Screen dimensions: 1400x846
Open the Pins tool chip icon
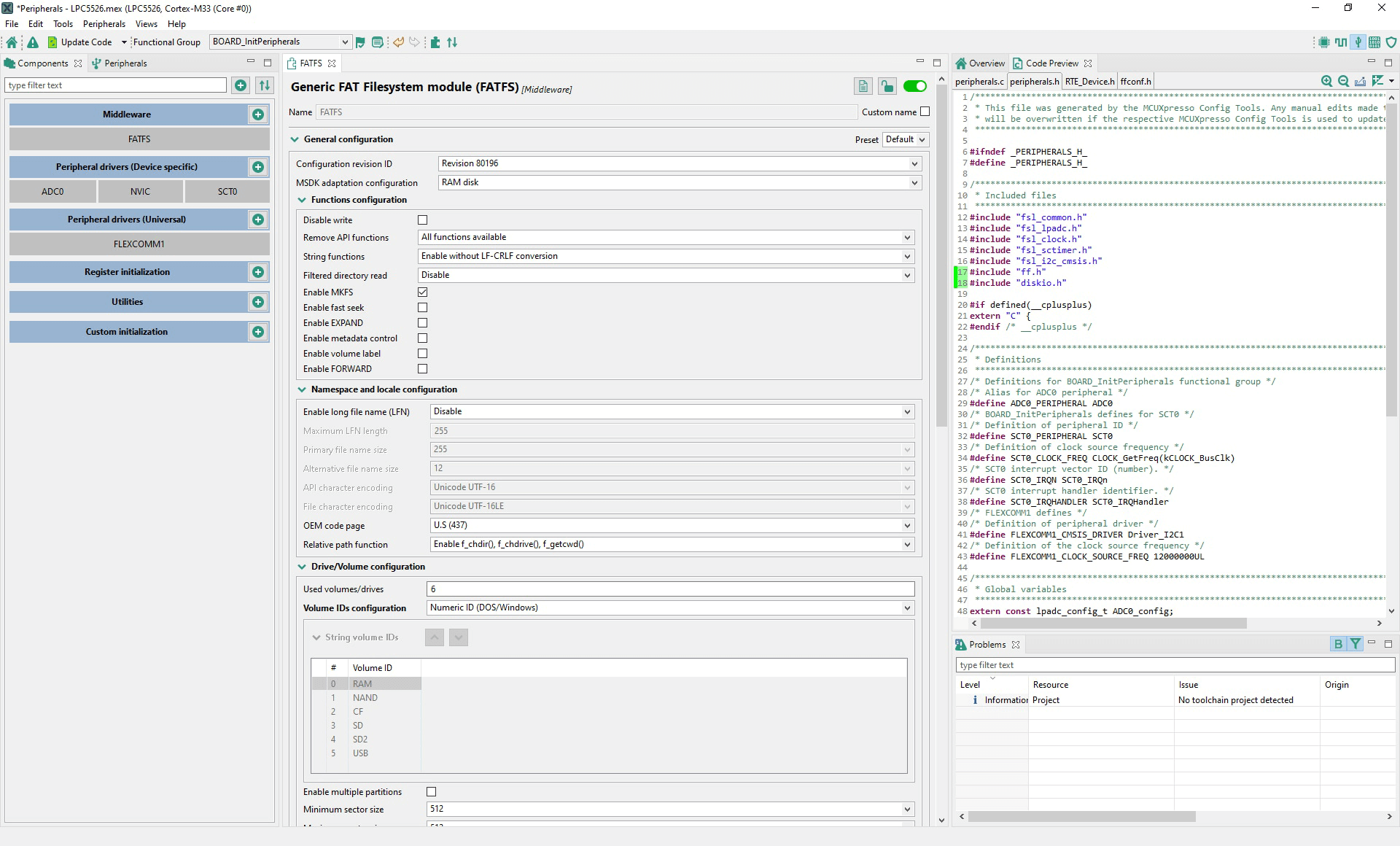click(1324, 42)
